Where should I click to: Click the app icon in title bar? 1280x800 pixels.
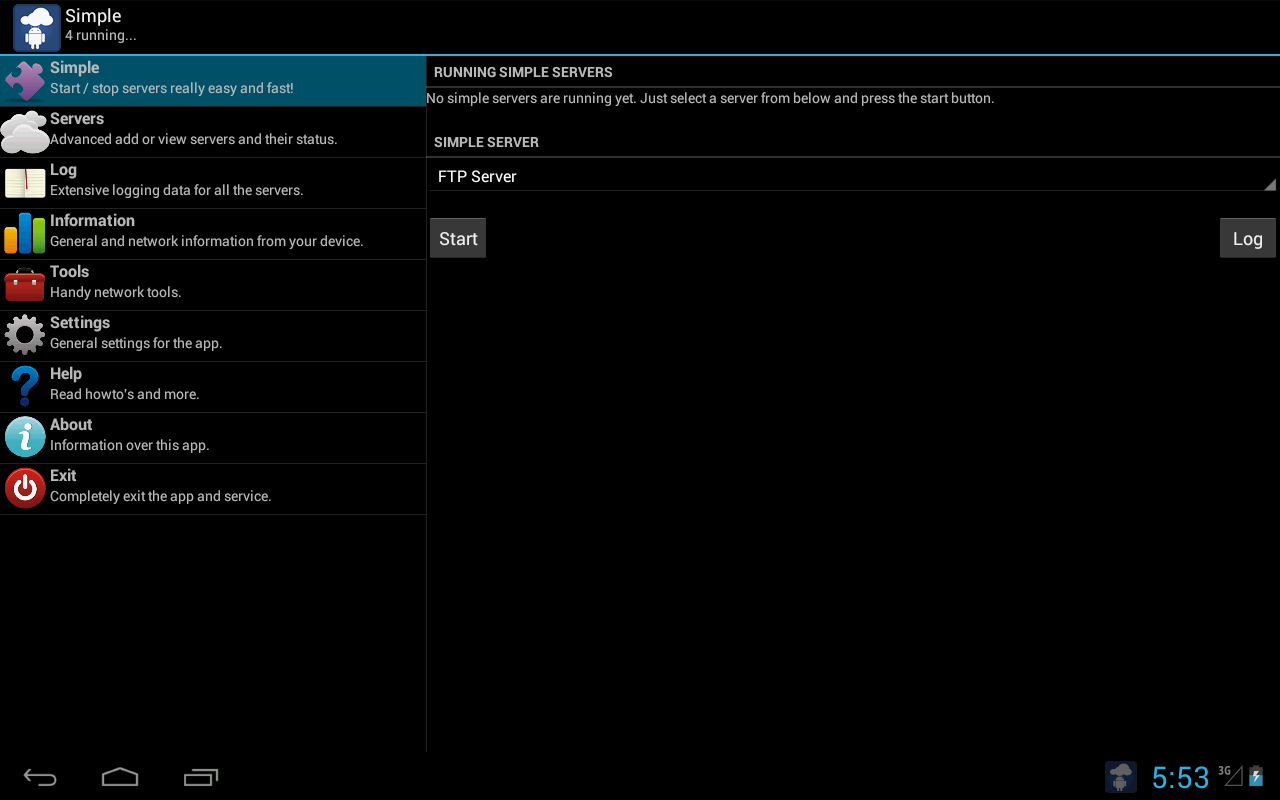click(x=36, y=27)
